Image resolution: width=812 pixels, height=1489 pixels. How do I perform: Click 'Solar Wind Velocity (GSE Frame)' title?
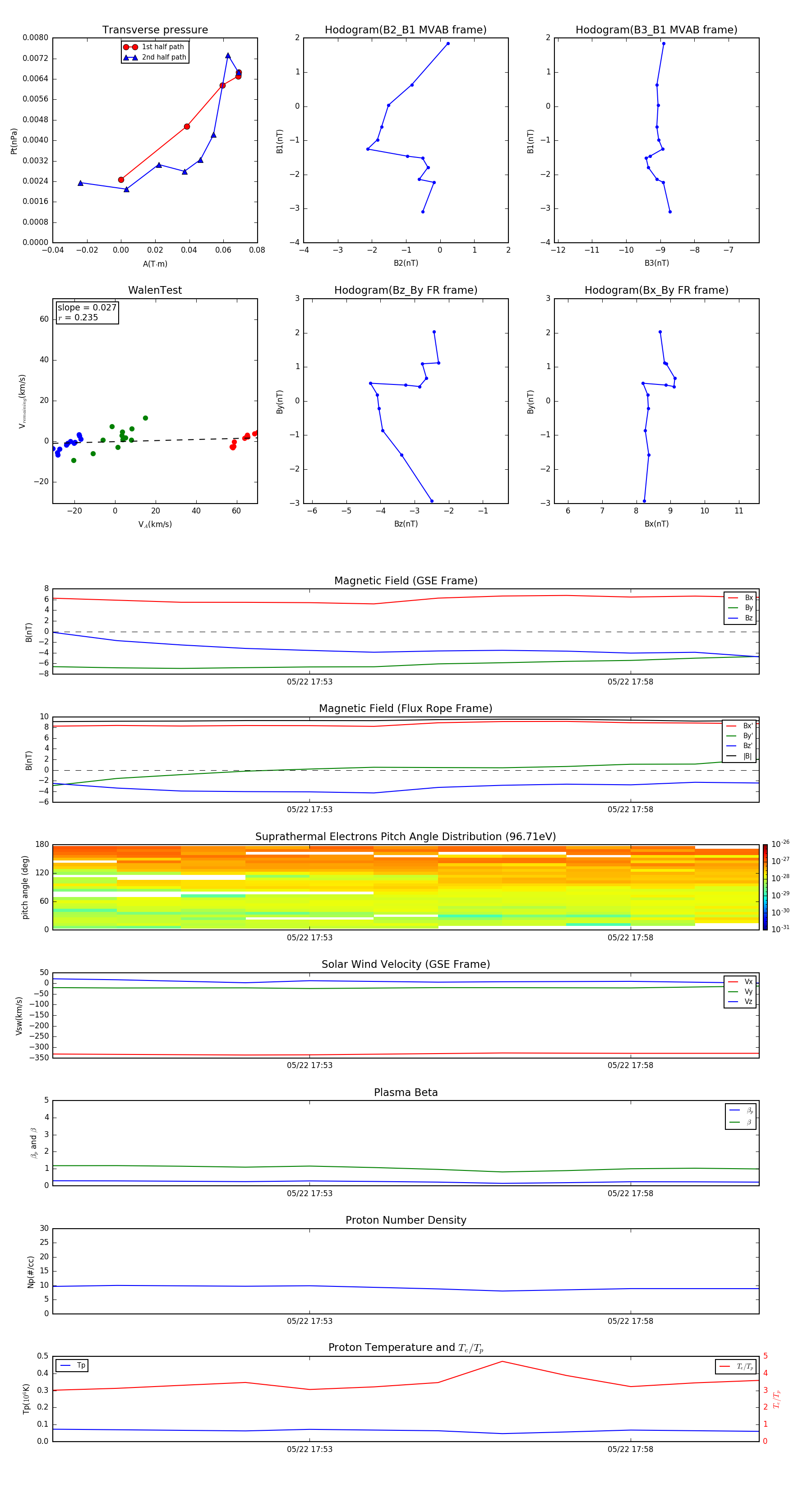pyautogui.click(x=406, y=965)
